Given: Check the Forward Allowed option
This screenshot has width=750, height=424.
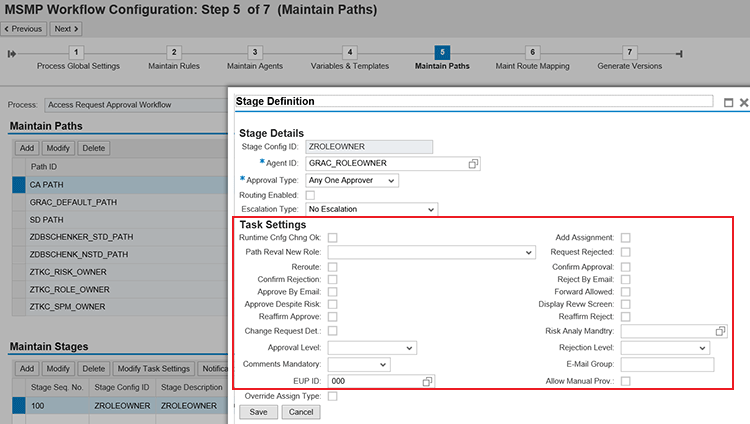Looking at the screenshot, I should (x=625, y=291).
